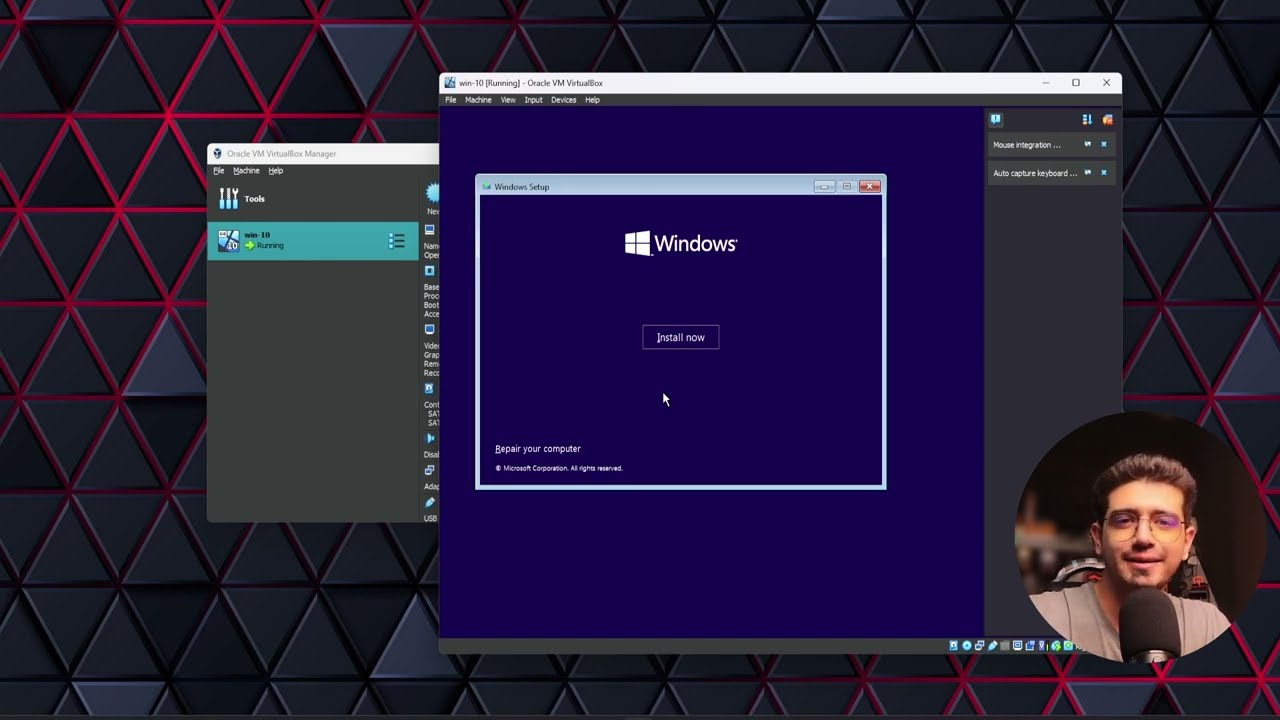This screenshot has height=720, width=1280.
Task: Click the shared folders status icon
Action: coord(1005,646)
